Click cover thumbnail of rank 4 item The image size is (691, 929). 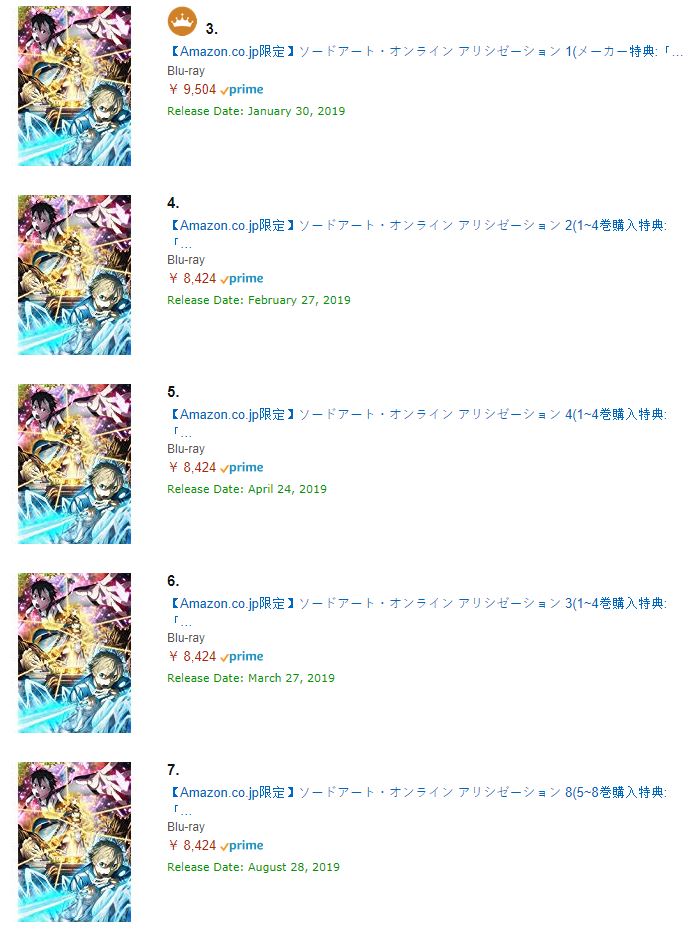click(74, 275)
